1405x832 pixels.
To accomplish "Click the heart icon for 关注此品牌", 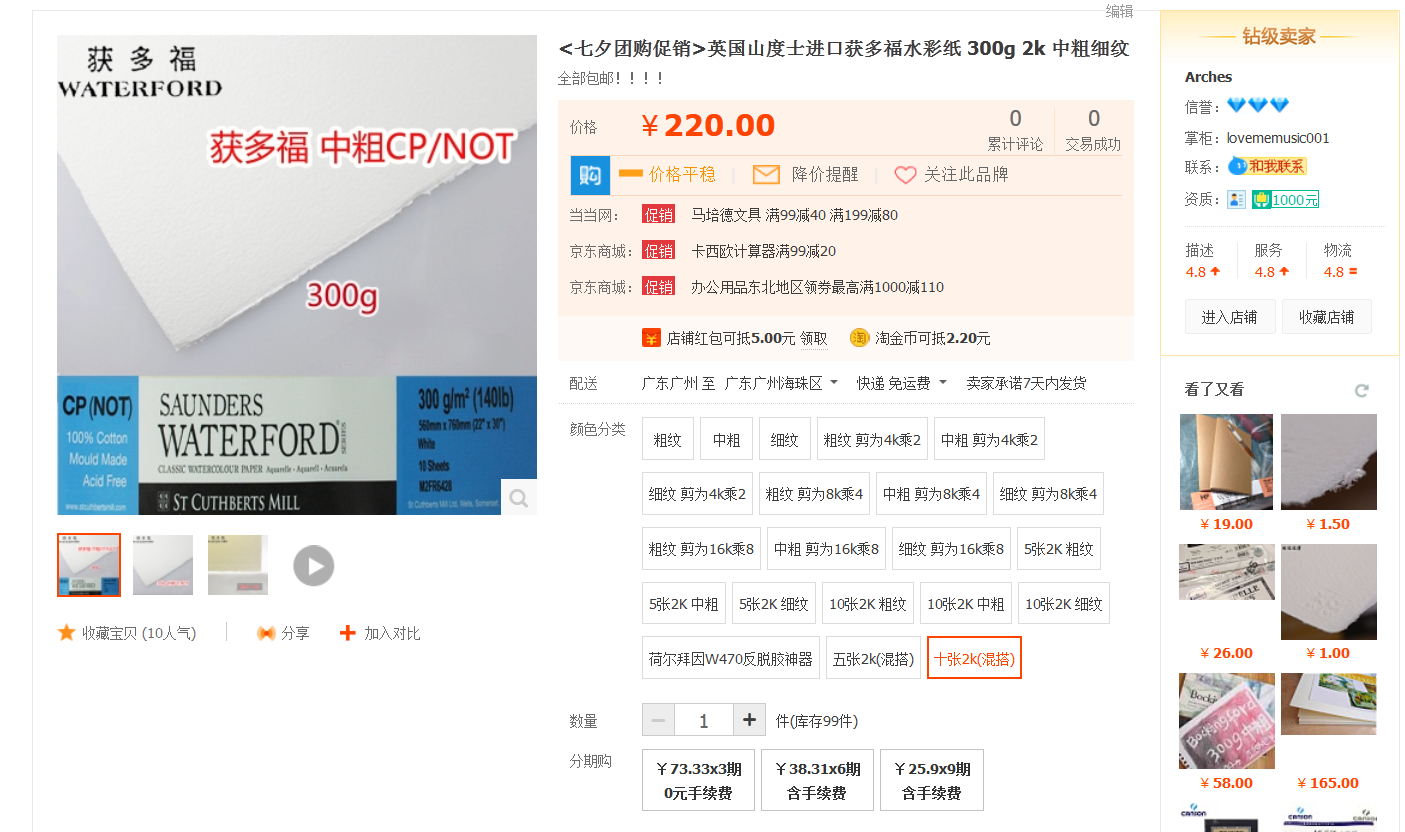I will point(905,175).
